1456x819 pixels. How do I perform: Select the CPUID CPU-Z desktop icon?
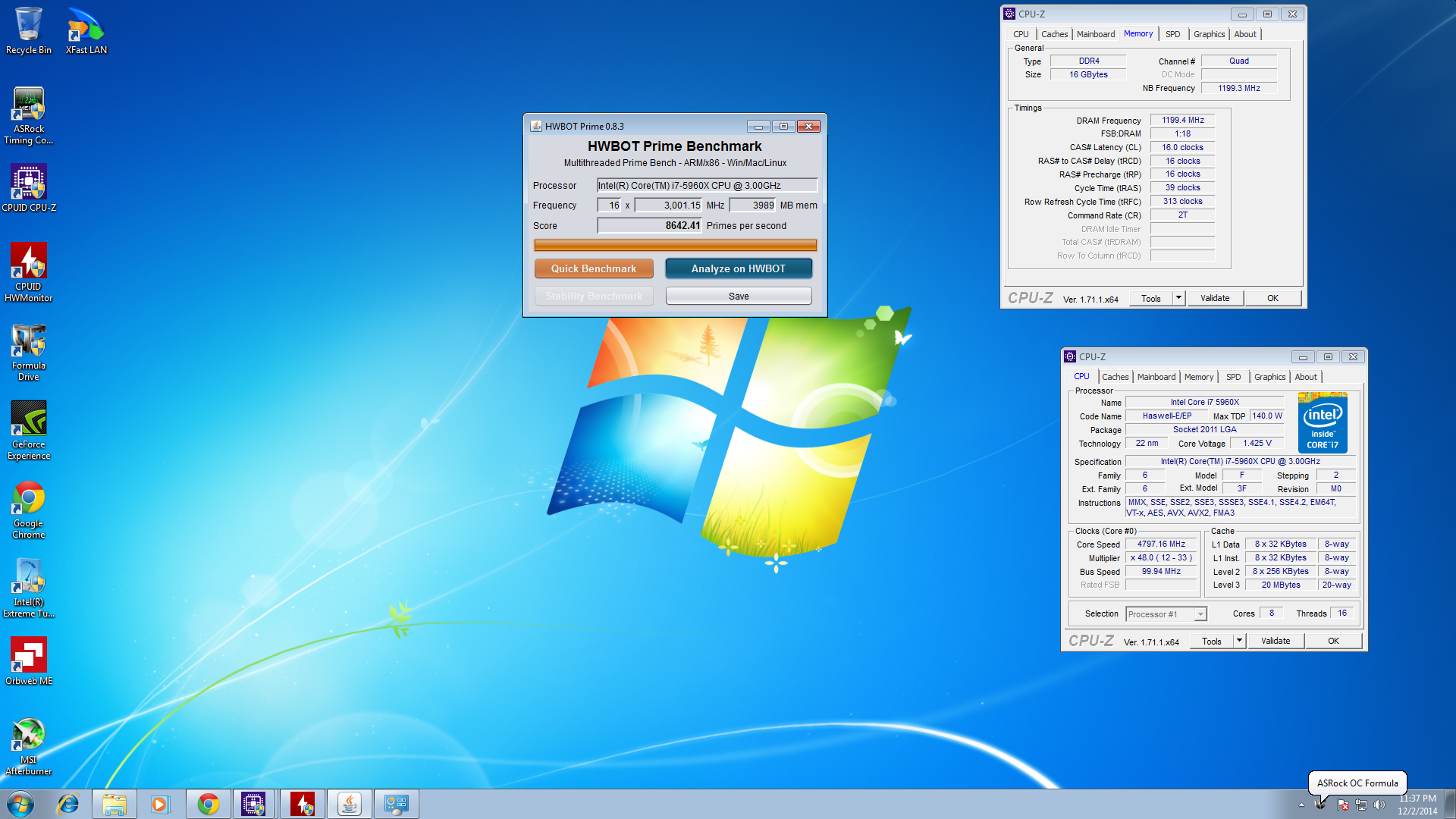pyautogui.click(x=29, y=188)
